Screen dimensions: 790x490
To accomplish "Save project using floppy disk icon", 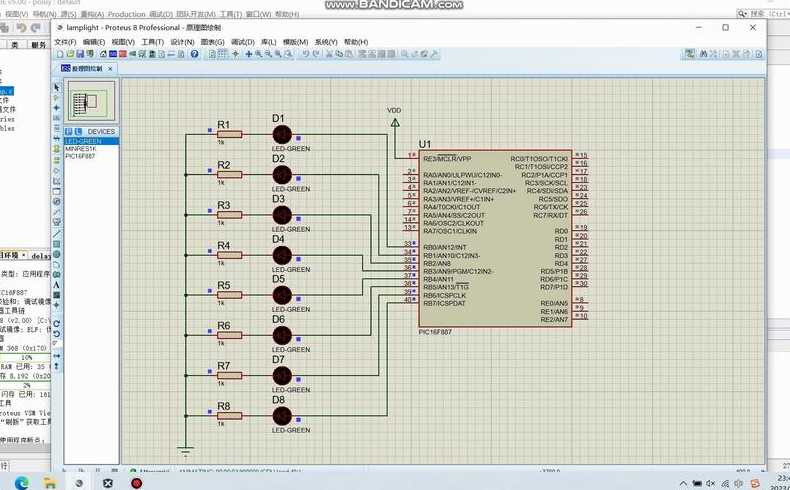I will (80, 54).
